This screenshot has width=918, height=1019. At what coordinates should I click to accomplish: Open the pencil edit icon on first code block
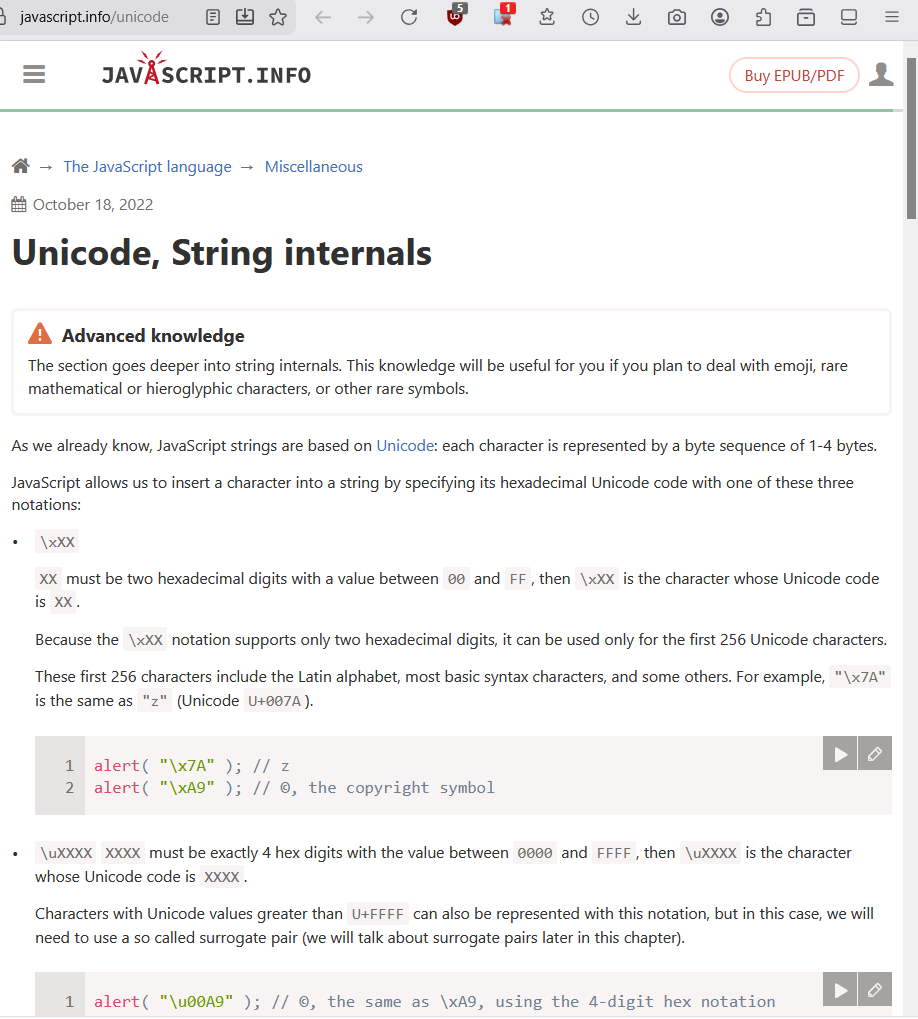point(875,753)
